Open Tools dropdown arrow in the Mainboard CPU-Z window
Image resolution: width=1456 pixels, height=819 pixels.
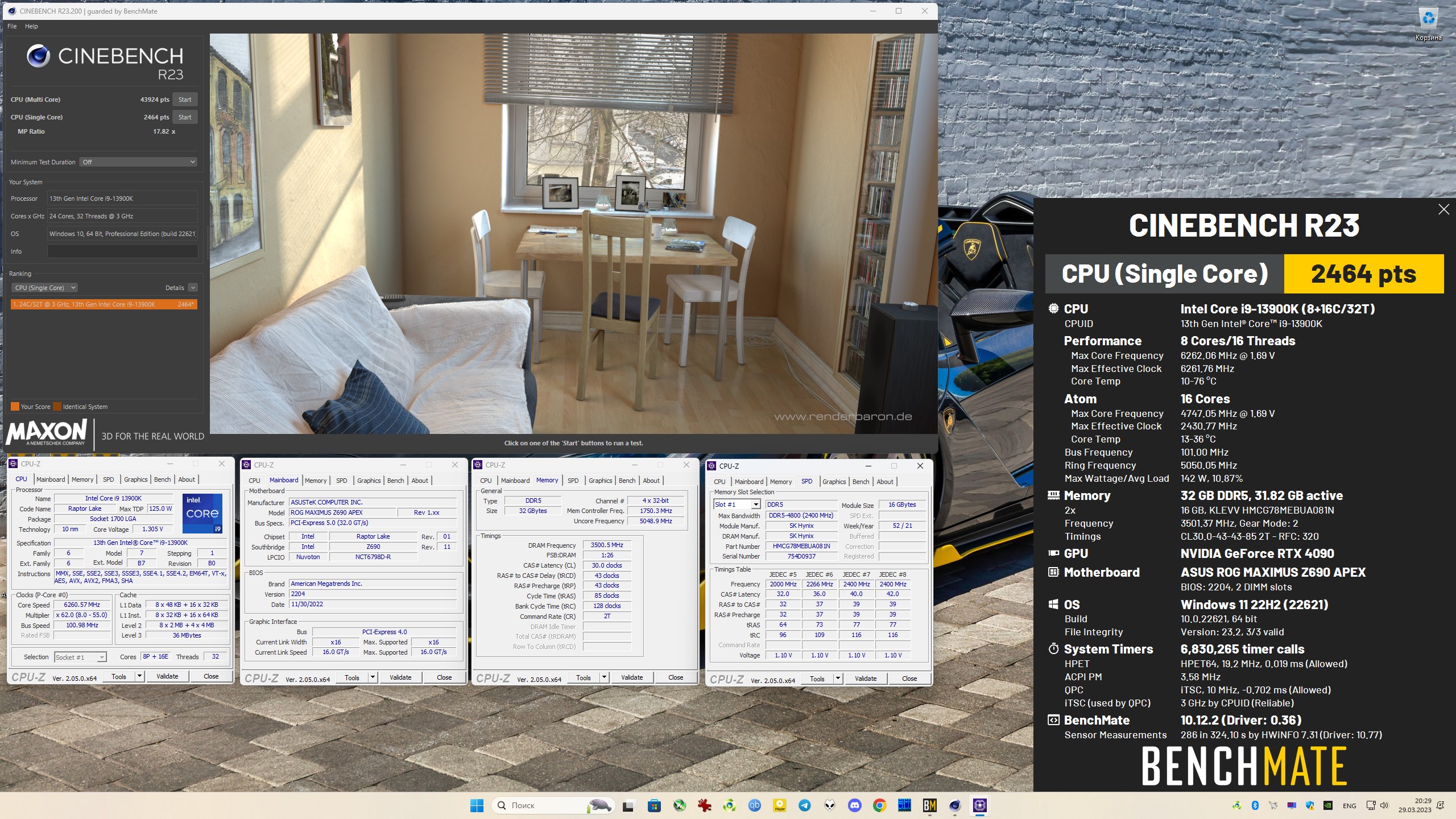point(373,677)
